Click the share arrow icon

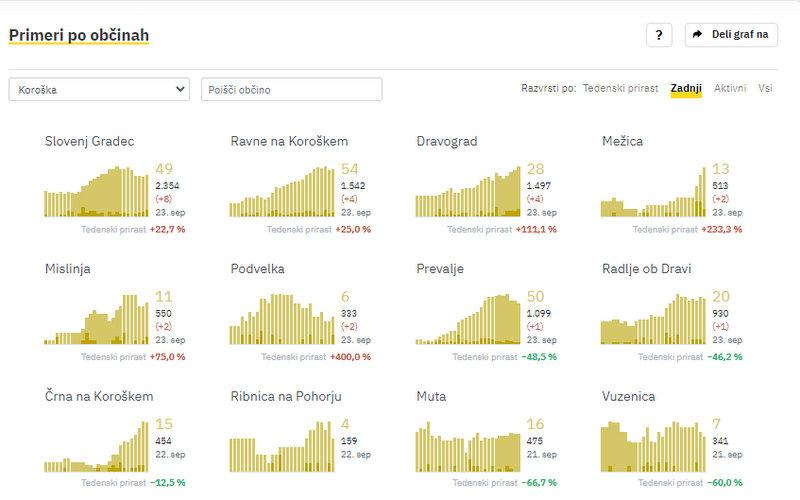click(698, 35)
